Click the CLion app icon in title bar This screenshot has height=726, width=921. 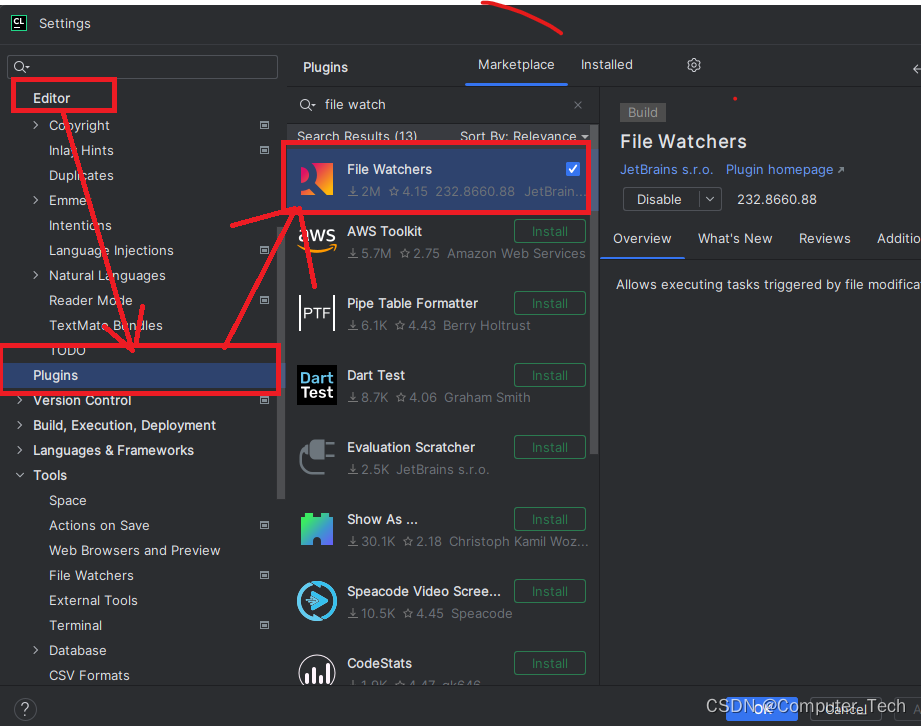click(19, 23)
